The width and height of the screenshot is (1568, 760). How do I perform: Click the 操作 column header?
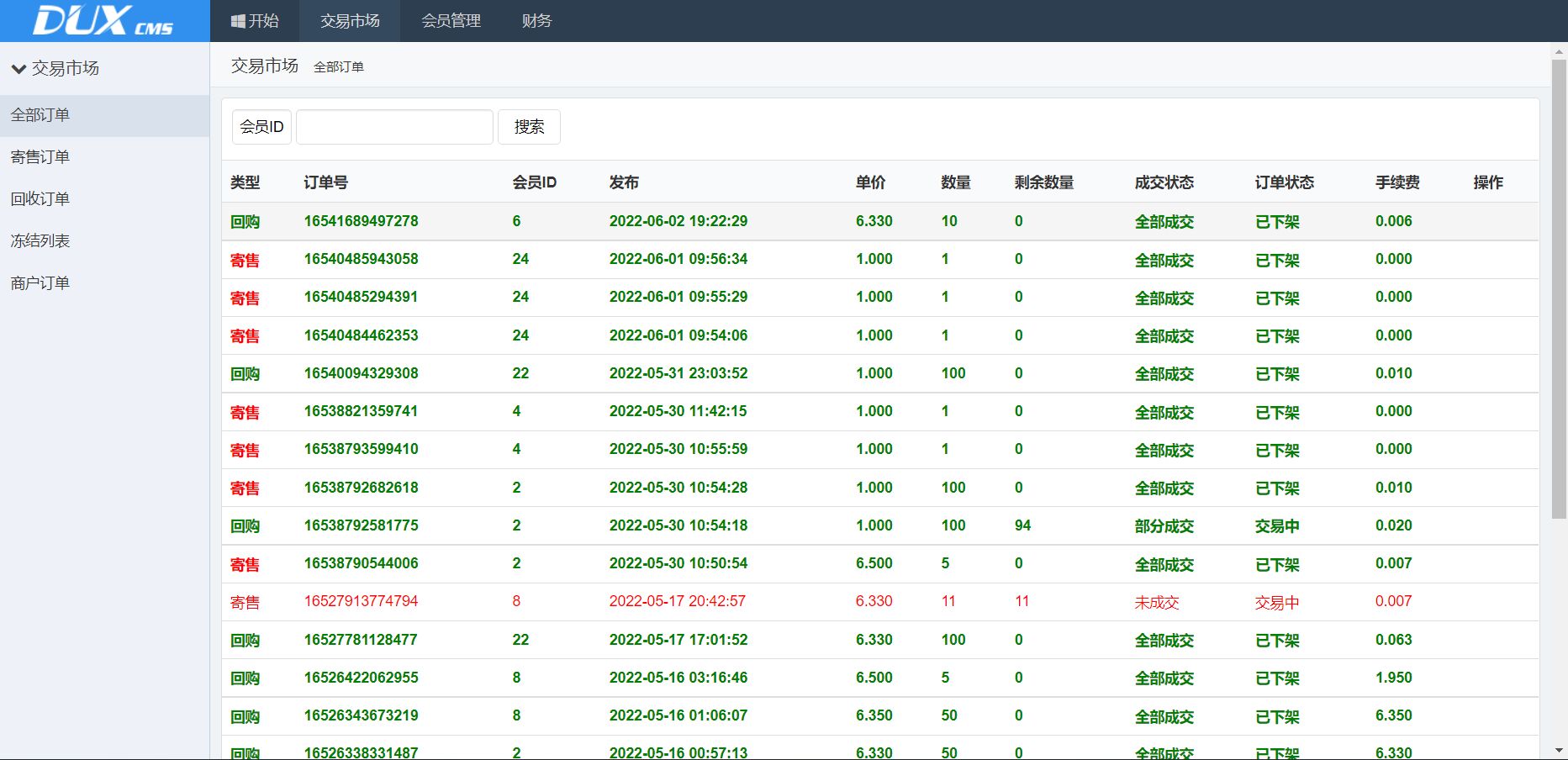1488,182
